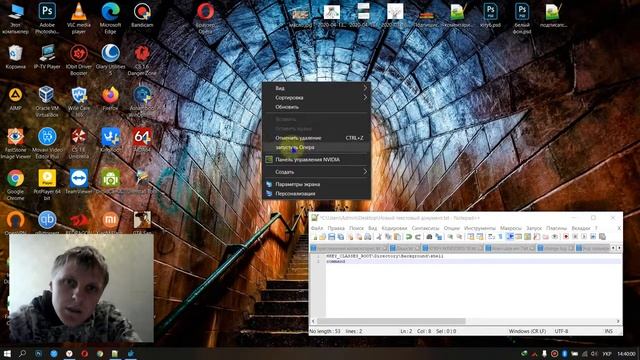Viewport: 640px width, 360px height.
Task: Launch Glary Utilities 5 shortcut
Action: tap(110, 60)
